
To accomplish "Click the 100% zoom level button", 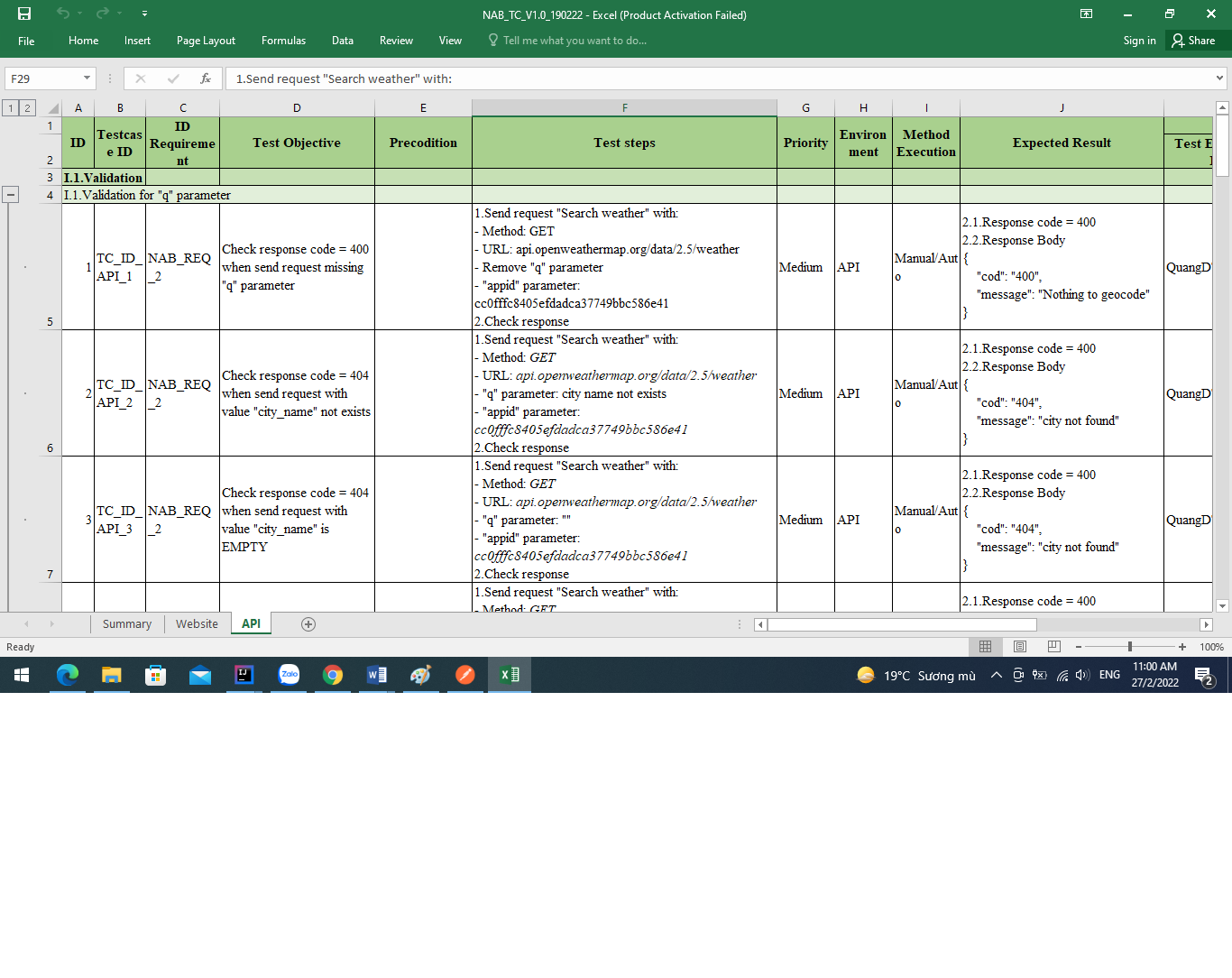I will [1211, 647].
